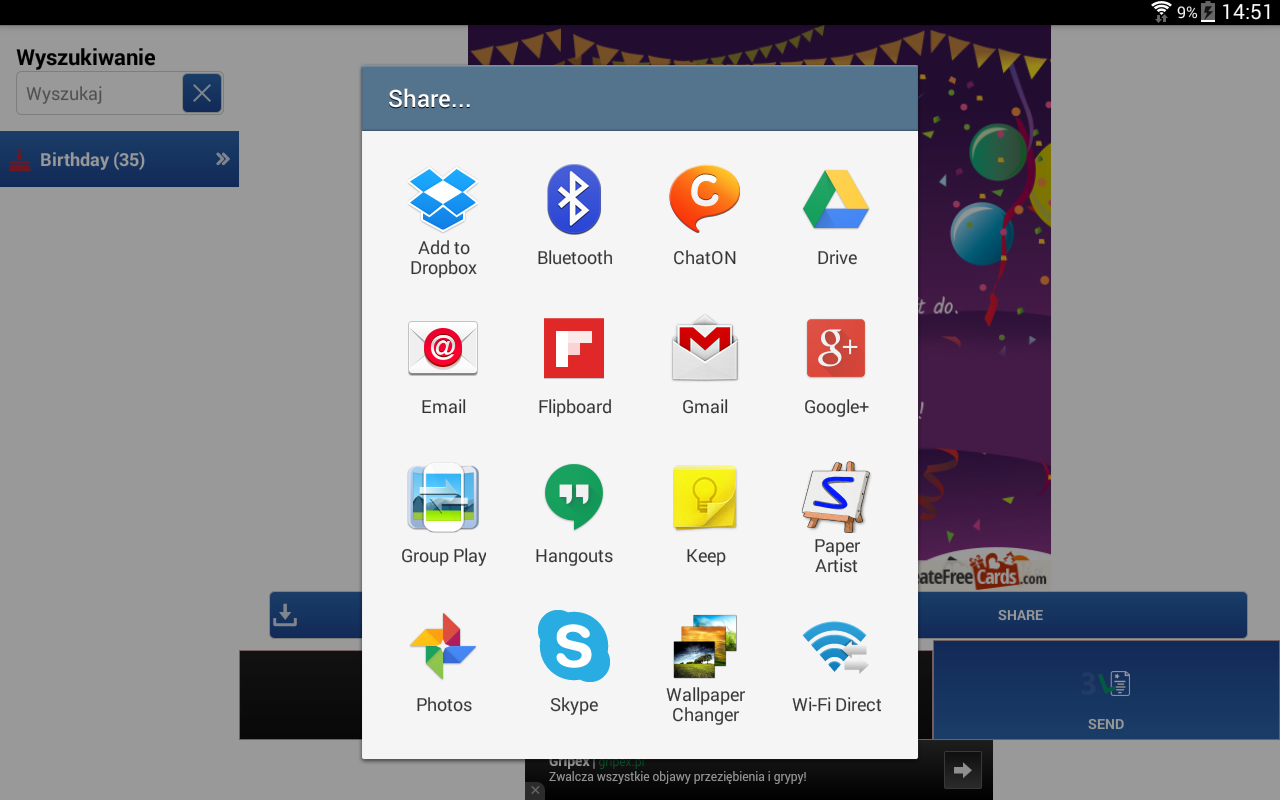
Task: Expand the Birthday (35) category
Action: [119, 159]
